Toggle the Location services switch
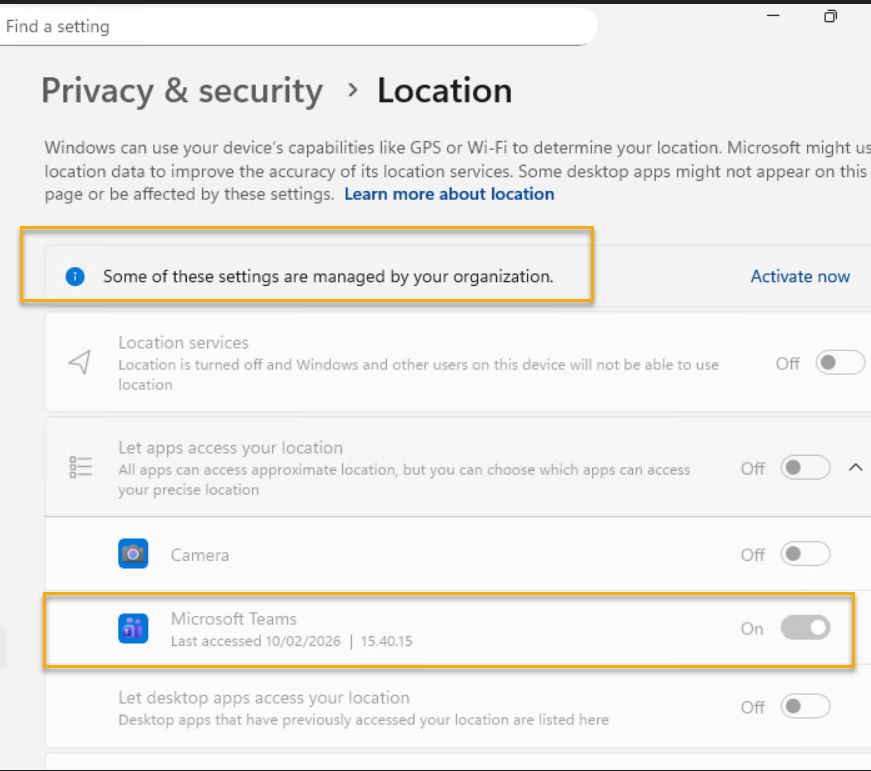The height and width of the screenshot is (771, 871). pos(840,363)
